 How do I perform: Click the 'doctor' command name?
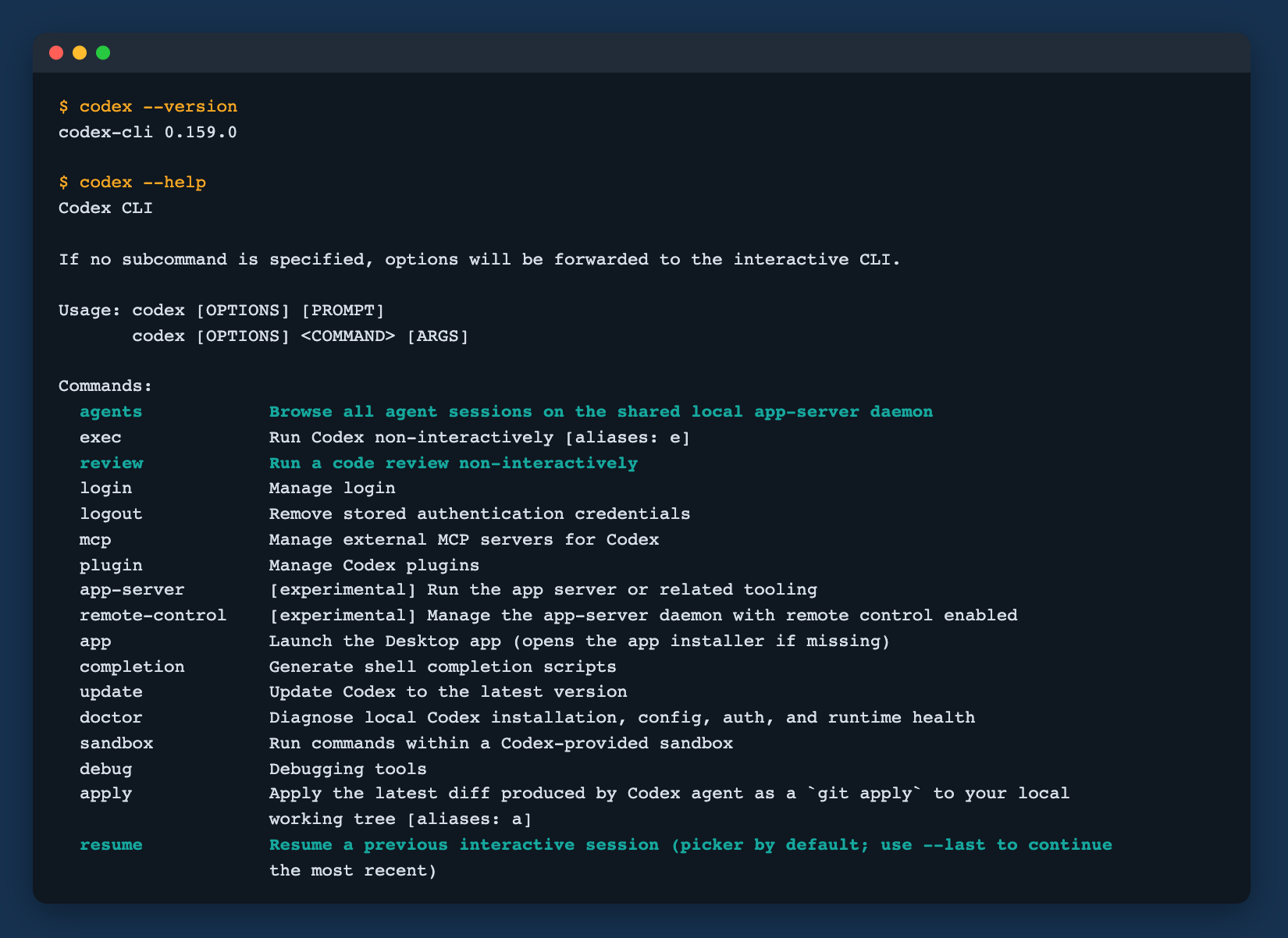(x=111, y=717)
